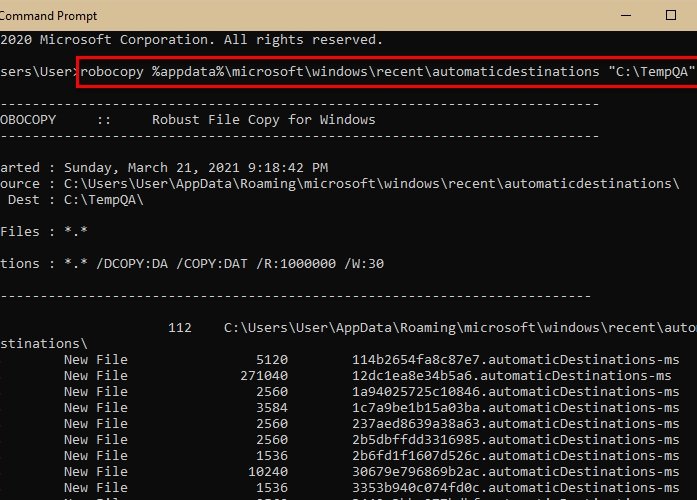Click file 3353b940c074fd0c.automaticDestinations-ms

[516, 488]
